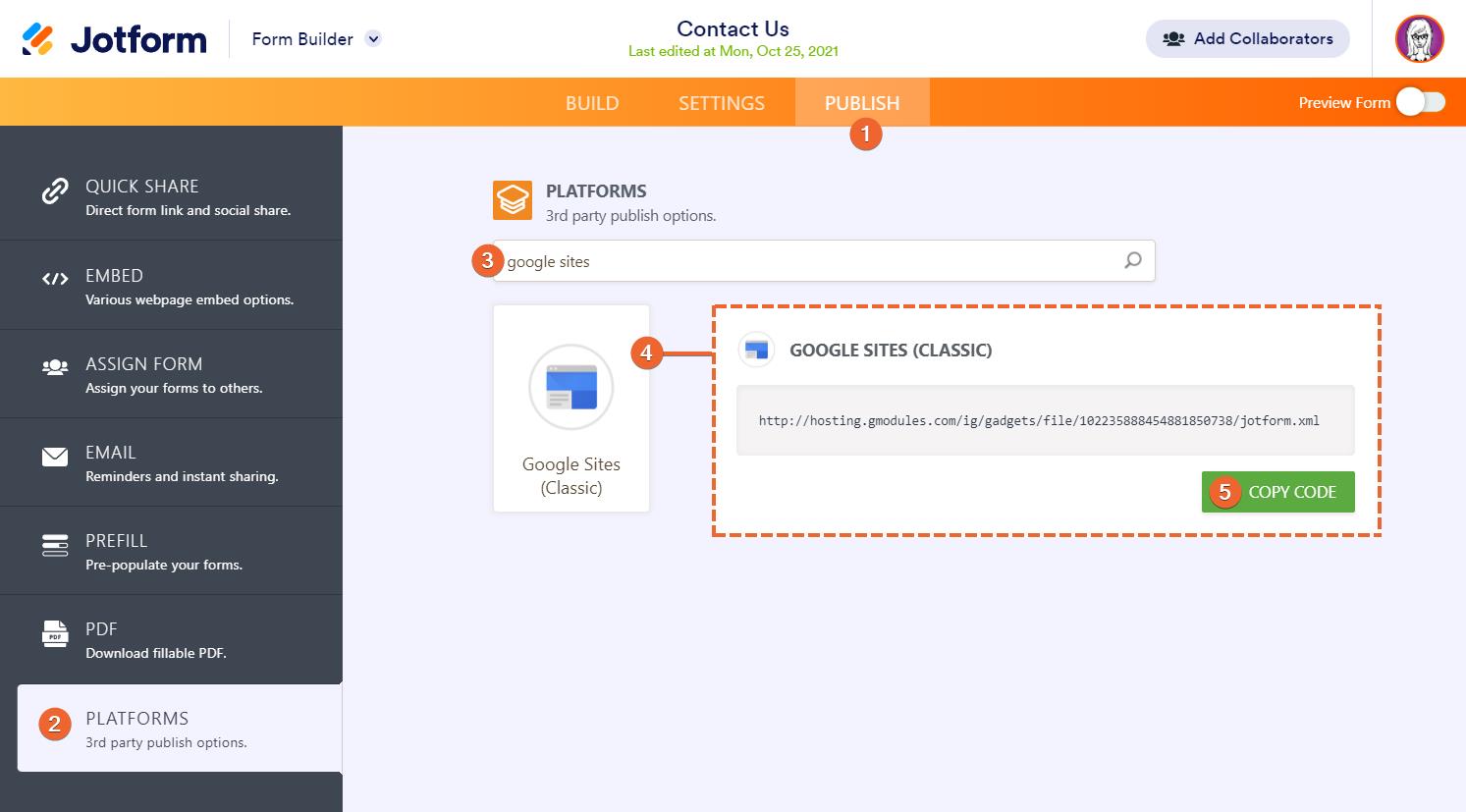Click the Email envelope icon

click(x=55, y=457)
